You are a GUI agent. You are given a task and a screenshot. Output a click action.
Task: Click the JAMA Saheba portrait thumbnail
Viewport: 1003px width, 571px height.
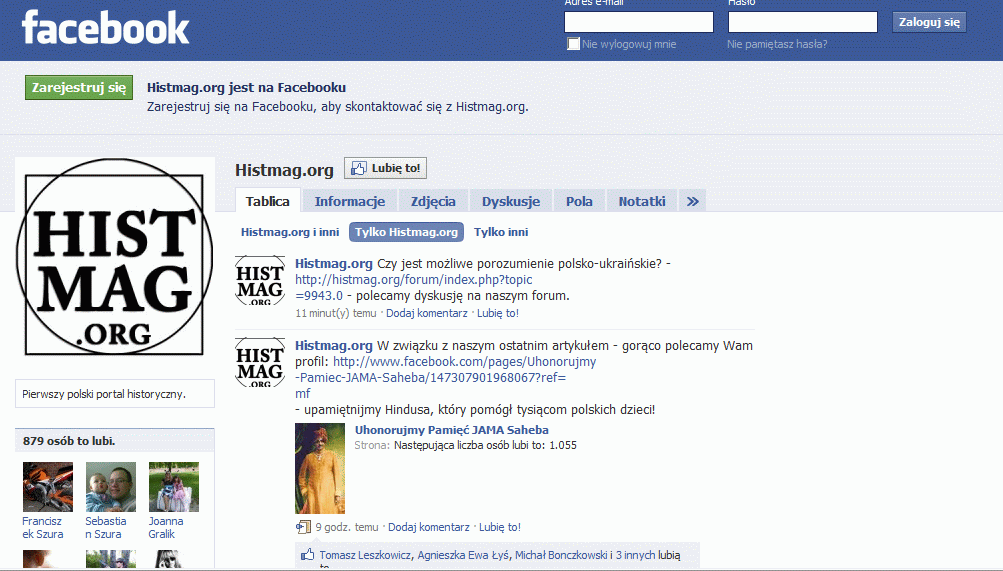pos(320,469)
